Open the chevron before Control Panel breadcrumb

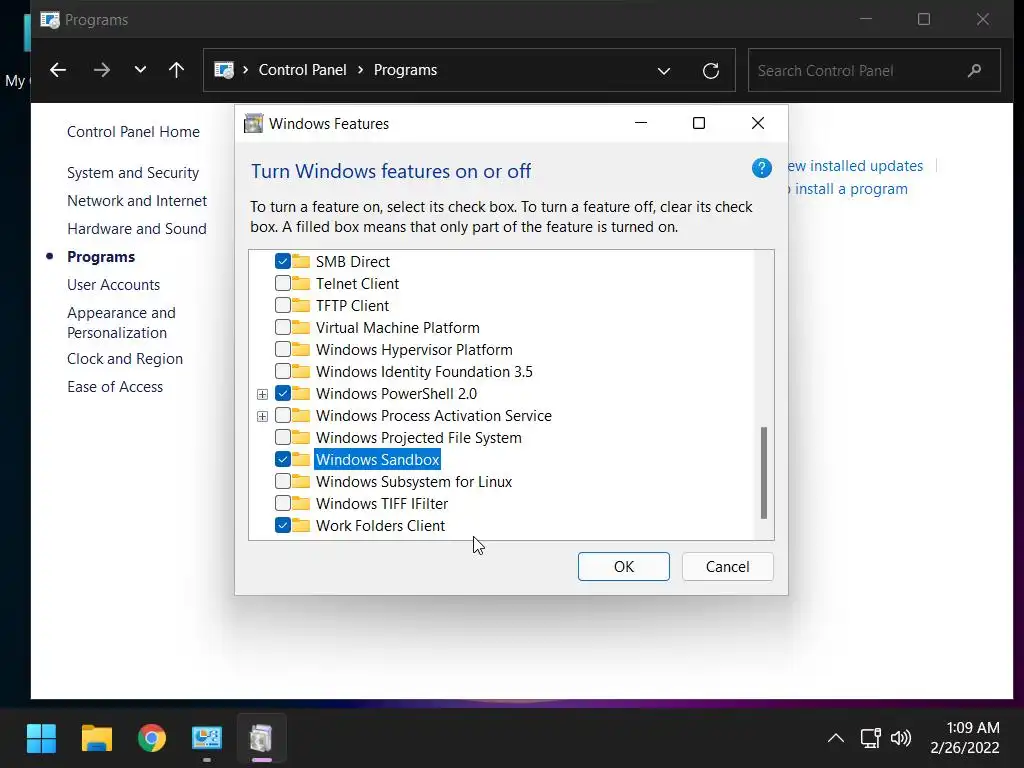click(x=246, y=70)
